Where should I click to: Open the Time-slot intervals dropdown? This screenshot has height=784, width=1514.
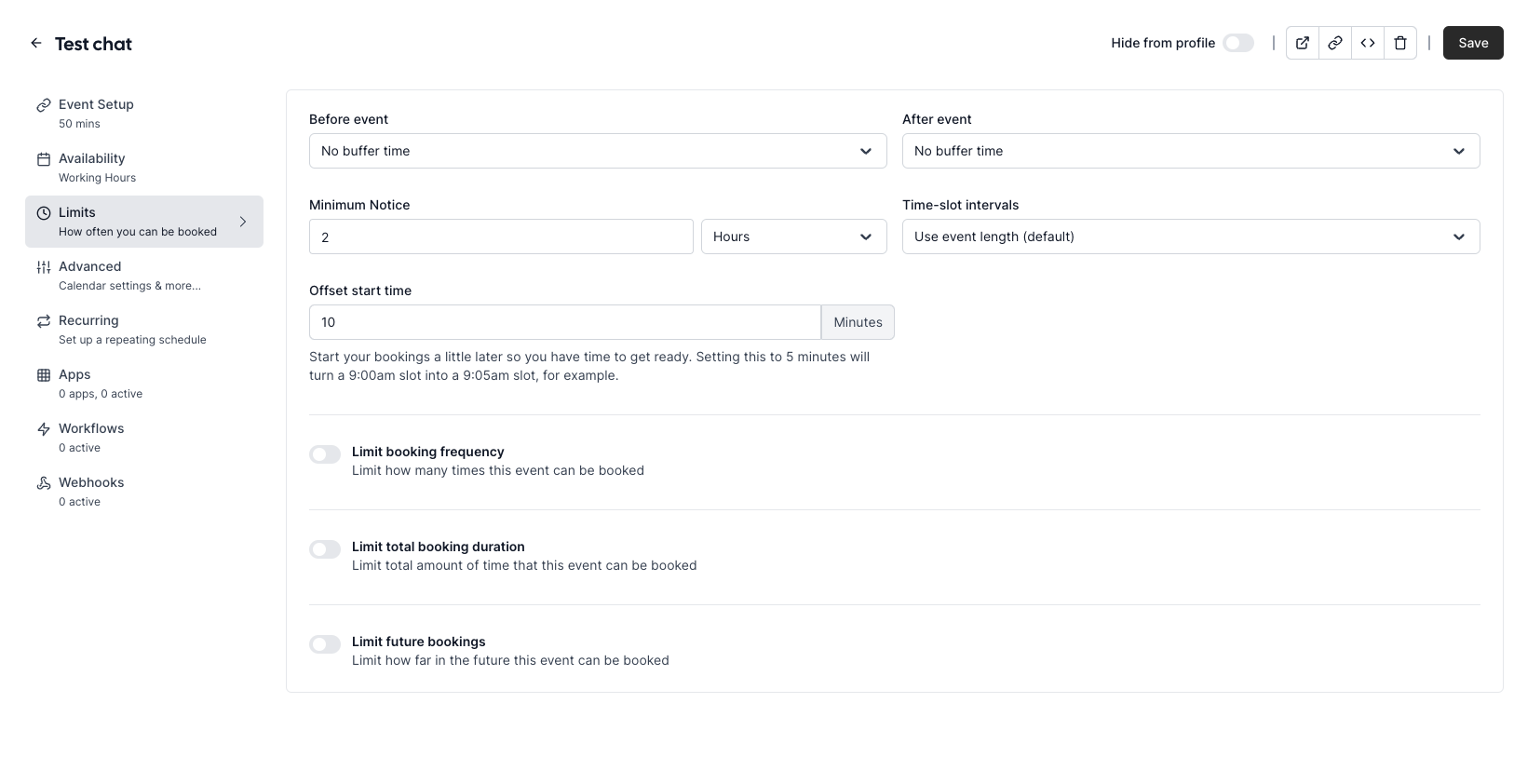coord(1191,237)
